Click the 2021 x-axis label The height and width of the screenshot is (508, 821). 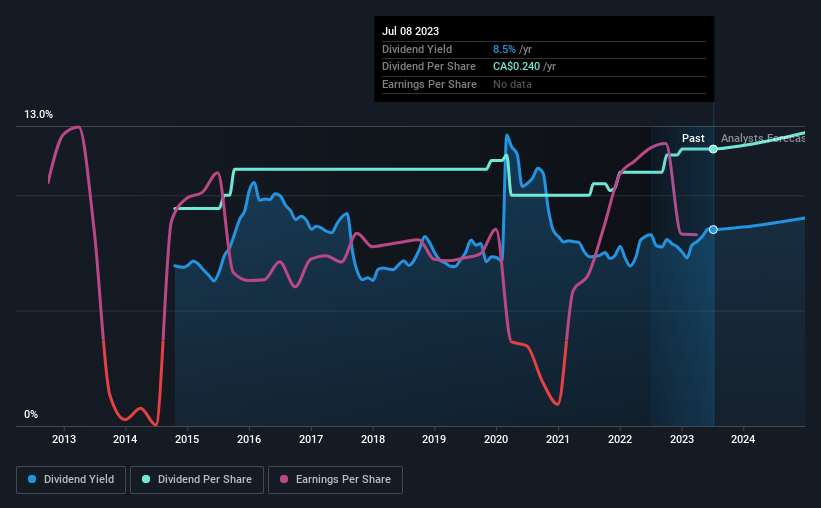coord(558,439)
